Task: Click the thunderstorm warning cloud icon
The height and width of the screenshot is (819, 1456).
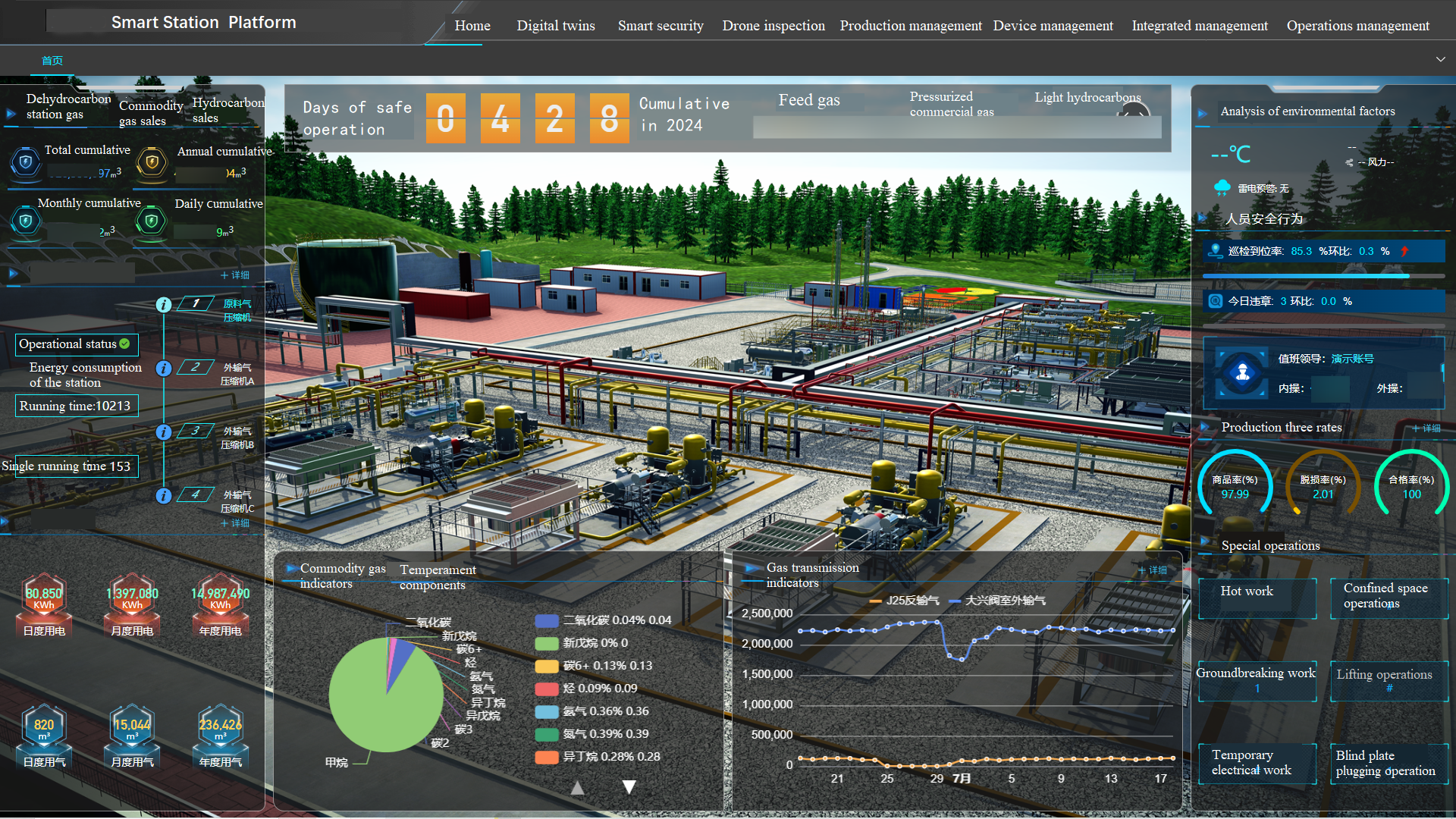Action: tap(1222, 187)
